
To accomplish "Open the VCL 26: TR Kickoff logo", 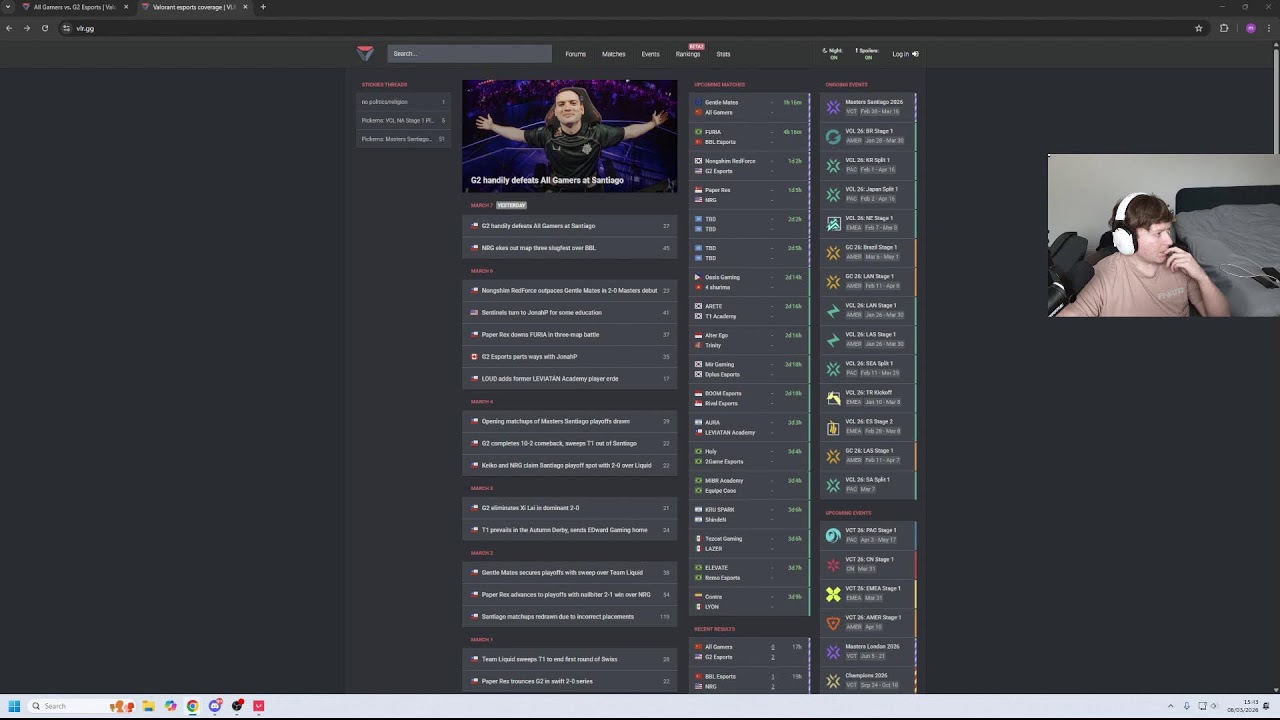I will point(833,398).
